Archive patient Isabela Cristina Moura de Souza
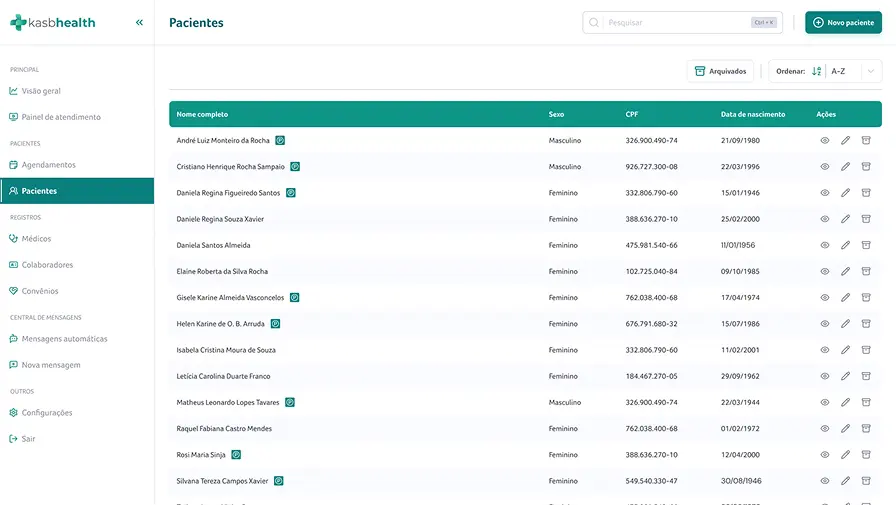Viewport: 896px width, 506px height. click(866, 350)
